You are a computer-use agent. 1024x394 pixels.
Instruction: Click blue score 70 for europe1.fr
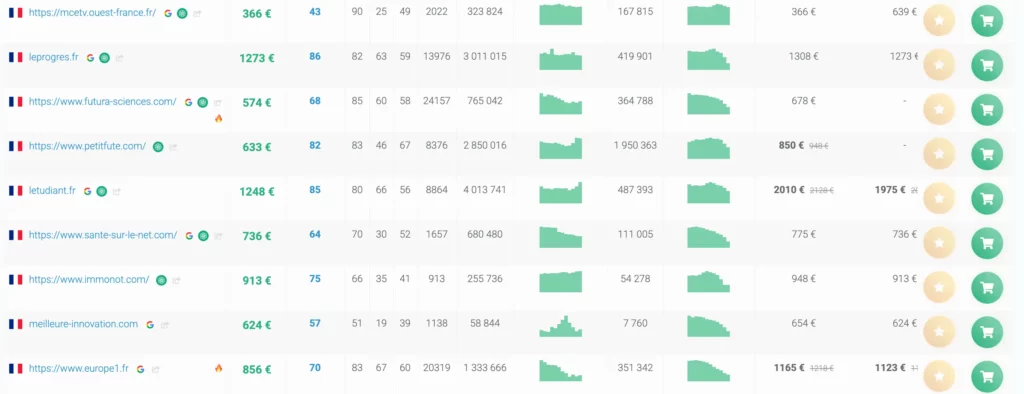tap(315, 367)
